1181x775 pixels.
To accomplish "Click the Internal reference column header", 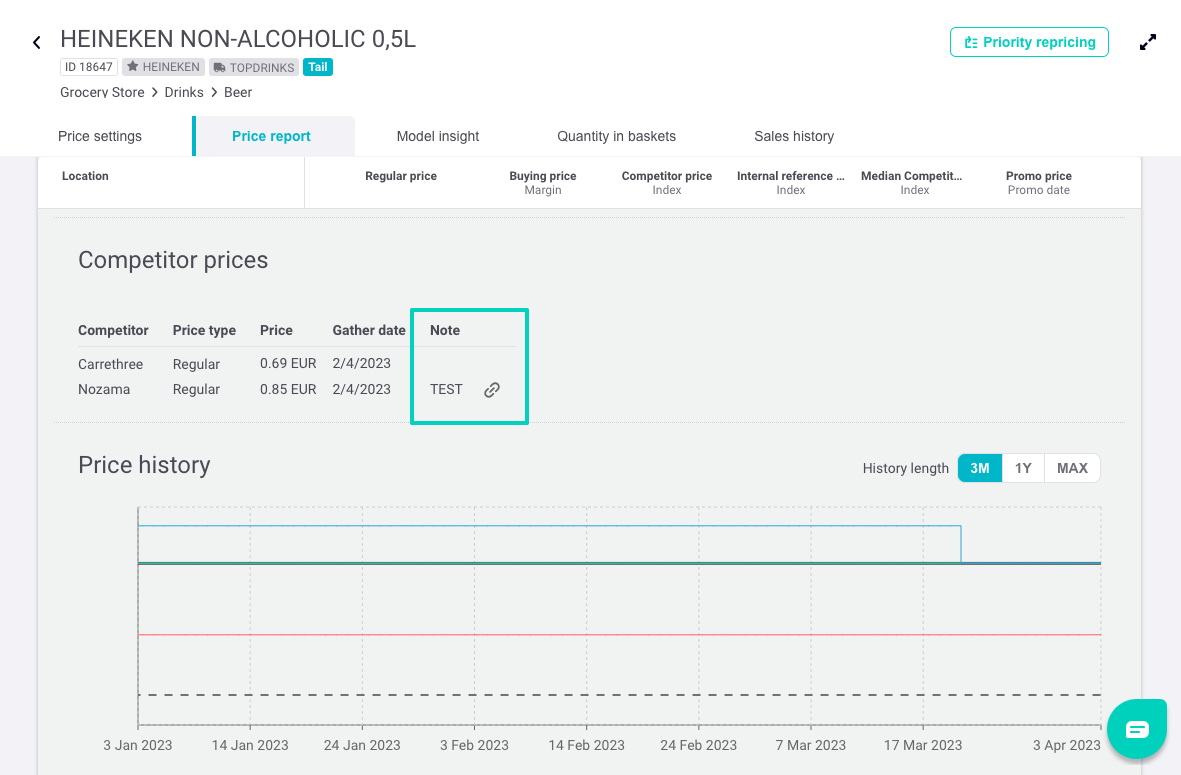I will 790,176.
